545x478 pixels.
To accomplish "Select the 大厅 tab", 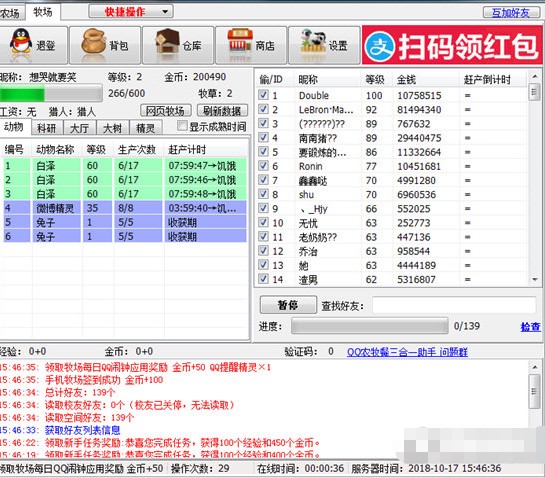I will [79, 128].
